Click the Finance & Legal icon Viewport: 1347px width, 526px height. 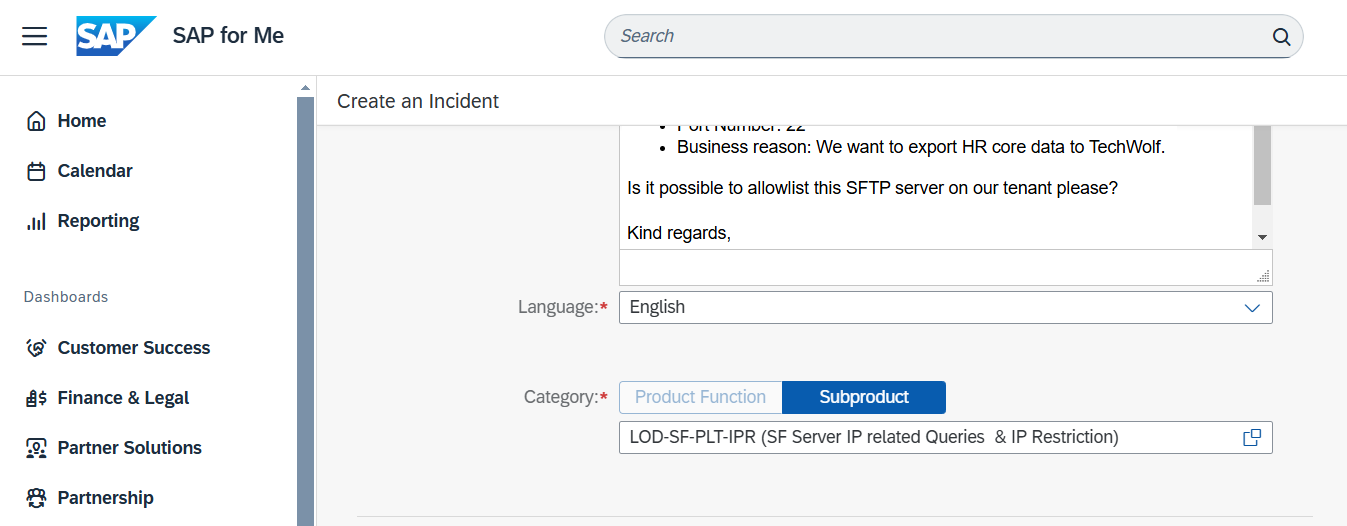pos(36,398)
